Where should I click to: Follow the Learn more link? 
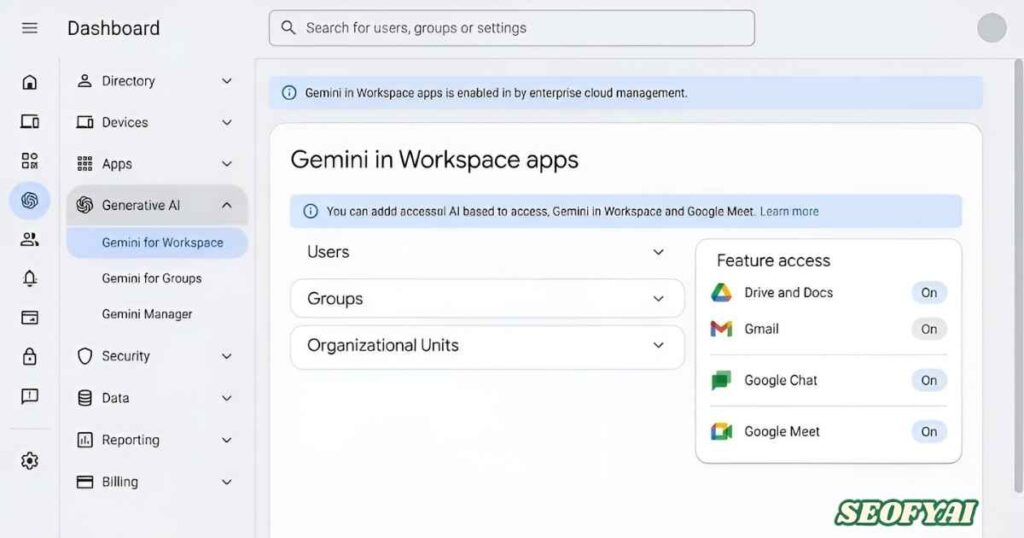789,212
